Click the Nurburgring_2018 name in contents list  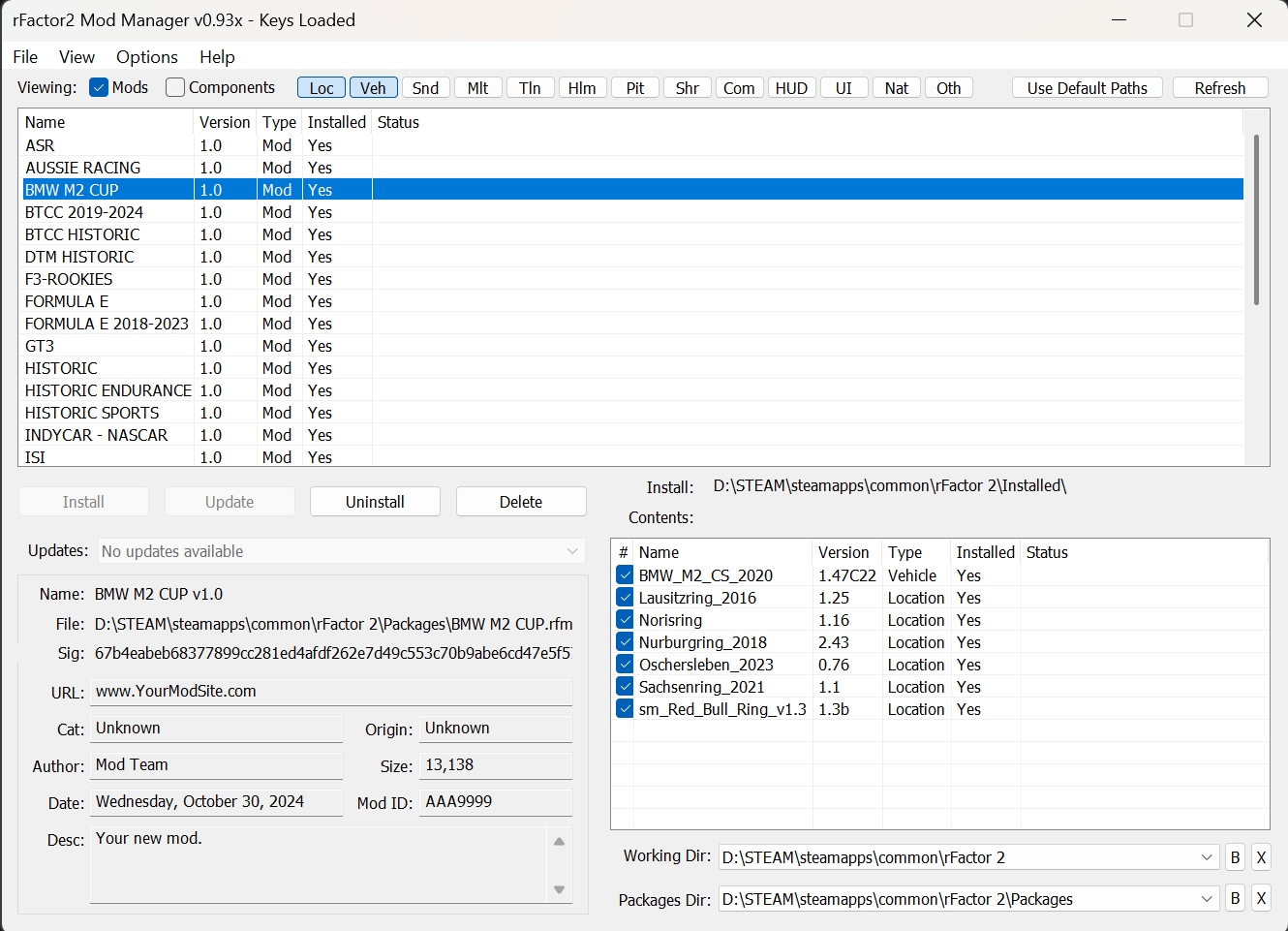pyautogui.click(x=702, y=642)
